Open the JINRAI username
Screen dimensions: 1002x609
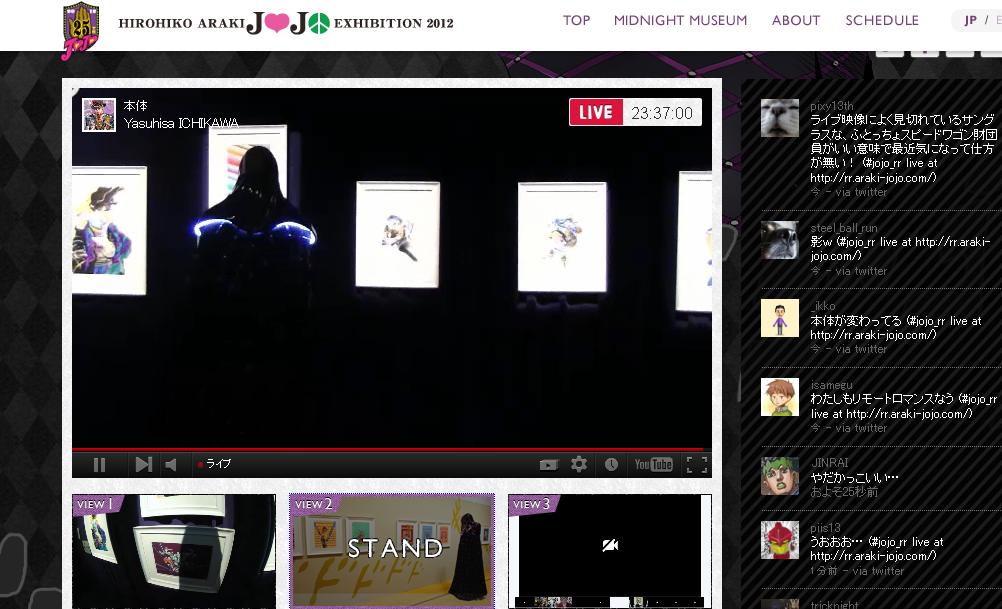click(x=829, y=463)
